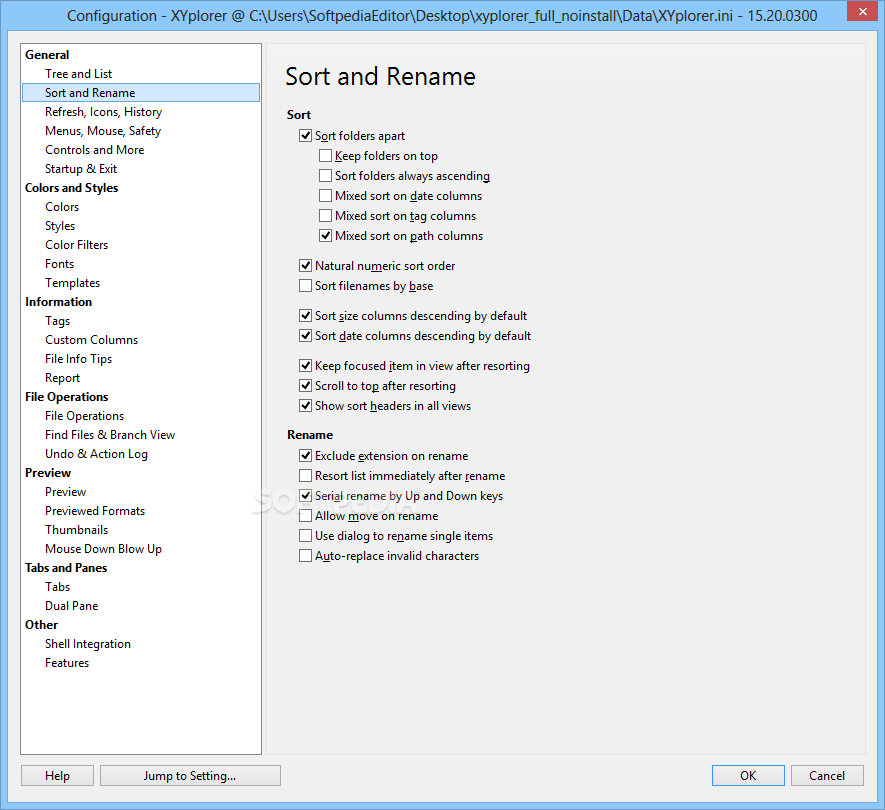This screenshot has height=810, width=885.
Task: Select the General heading in the list
Action: click(x=47, y=55)
